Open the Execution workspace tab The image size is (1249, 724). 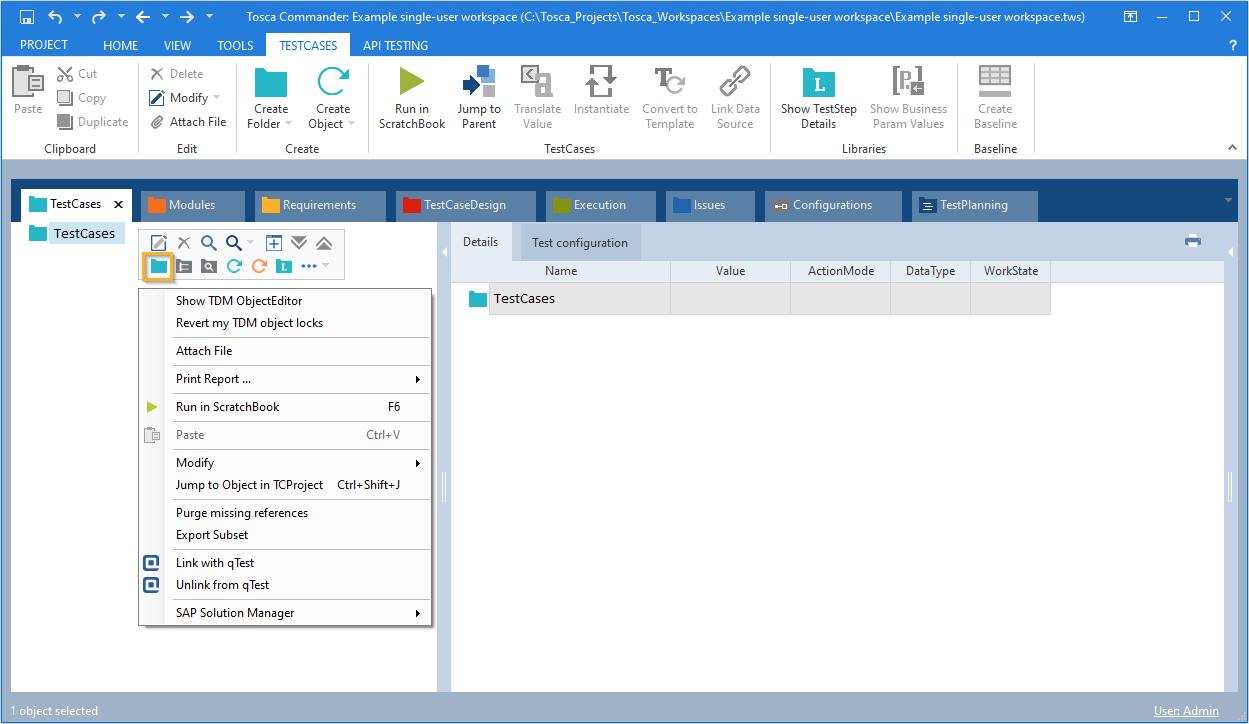tap(599, 205)
